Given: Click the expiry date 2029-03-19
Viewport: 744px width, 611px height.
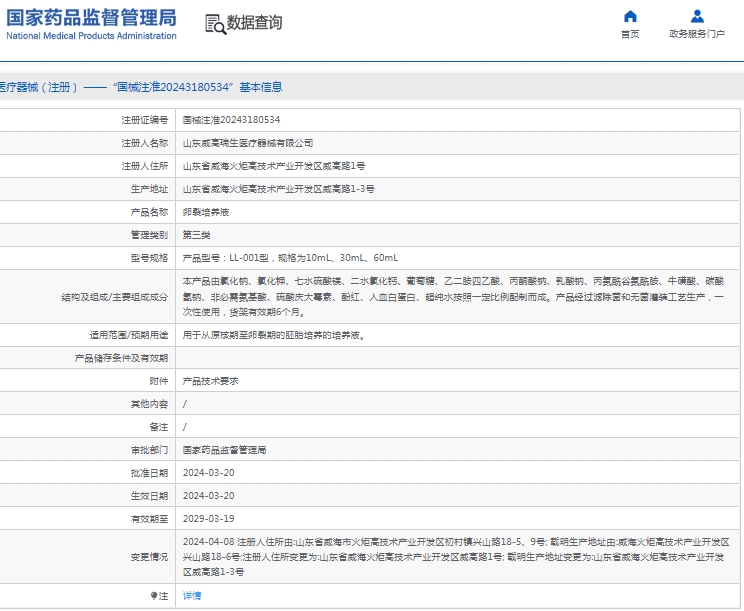Looking at the screenshot, I should [208, 519].
